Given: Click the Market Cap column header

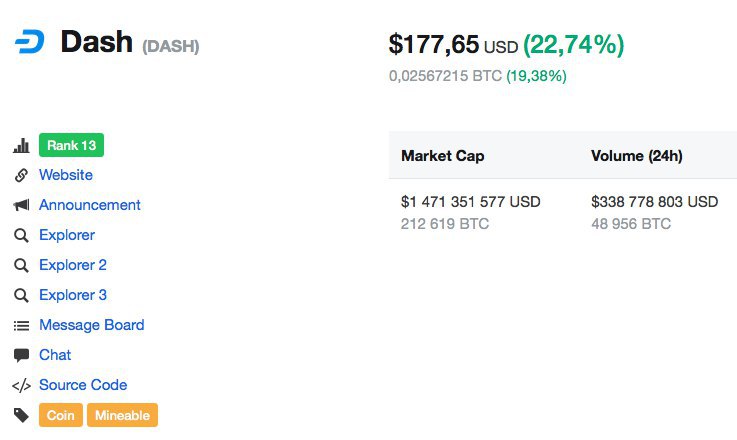Looking at the screenshot, I should pyautogui.click(x=443, y=156).
